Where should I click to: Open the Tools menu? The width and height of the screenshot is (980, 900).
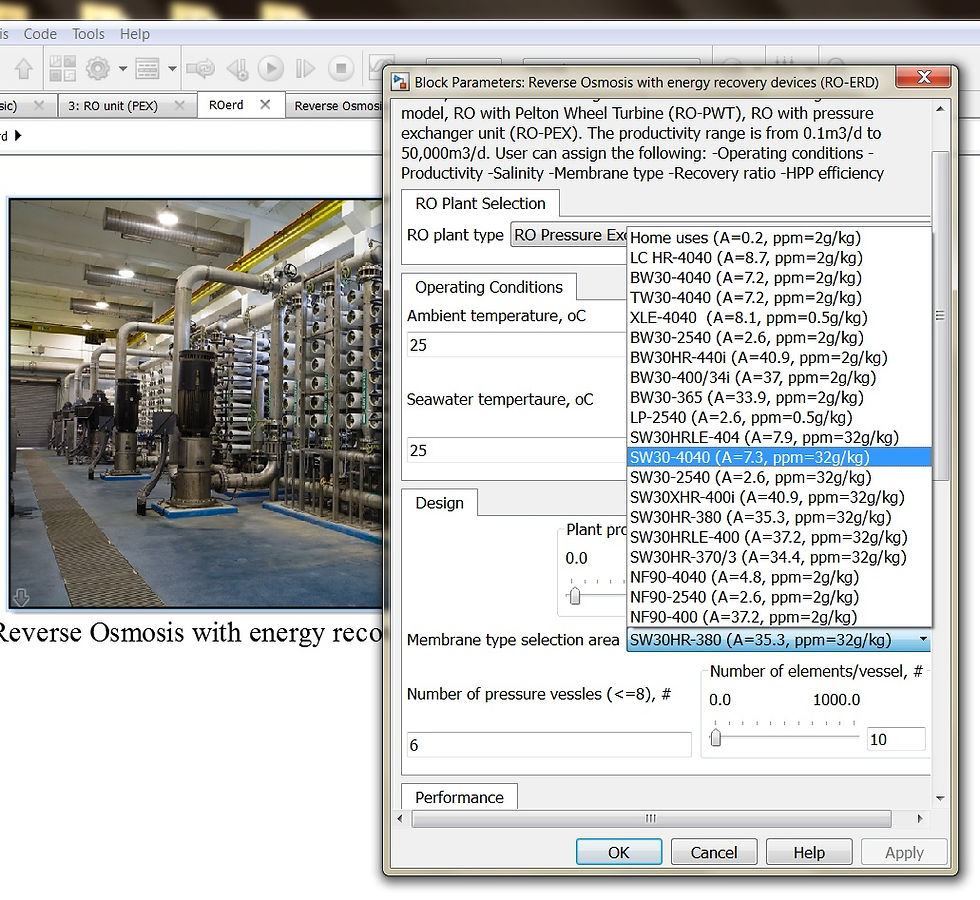[x=89, y=34]
